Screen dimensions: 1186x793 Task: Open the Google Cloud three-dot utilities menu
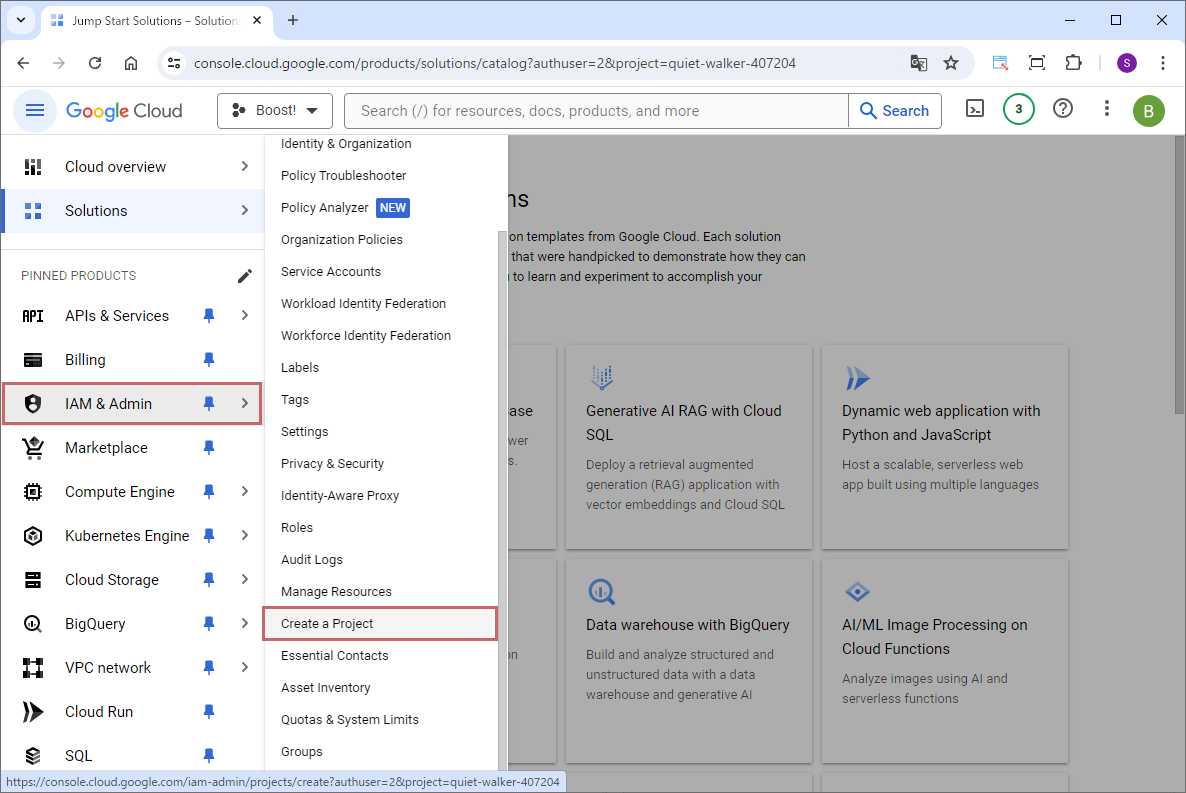click(1107, 109)
